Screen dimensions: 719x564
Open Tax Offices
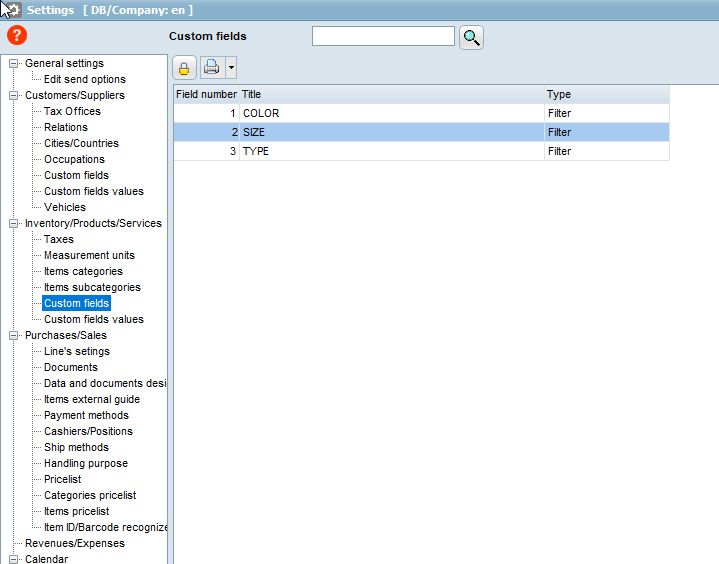pyautogui.click(x=72, y=111)
